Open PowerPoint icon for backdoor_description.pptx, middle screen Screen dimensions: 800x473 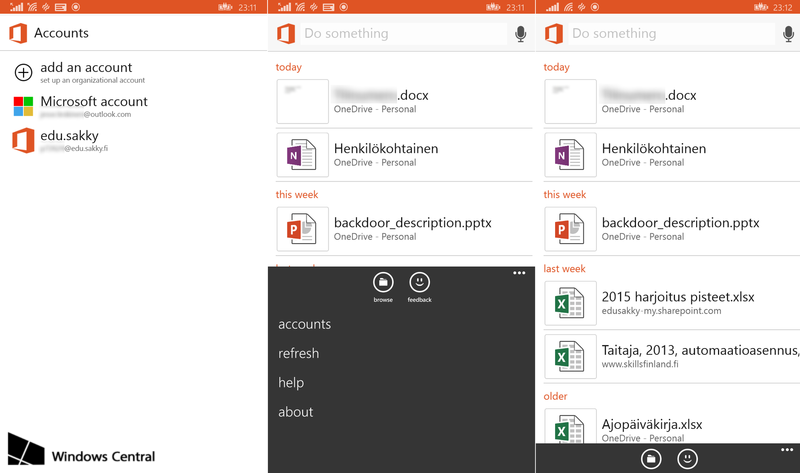[x=303, y=229]
